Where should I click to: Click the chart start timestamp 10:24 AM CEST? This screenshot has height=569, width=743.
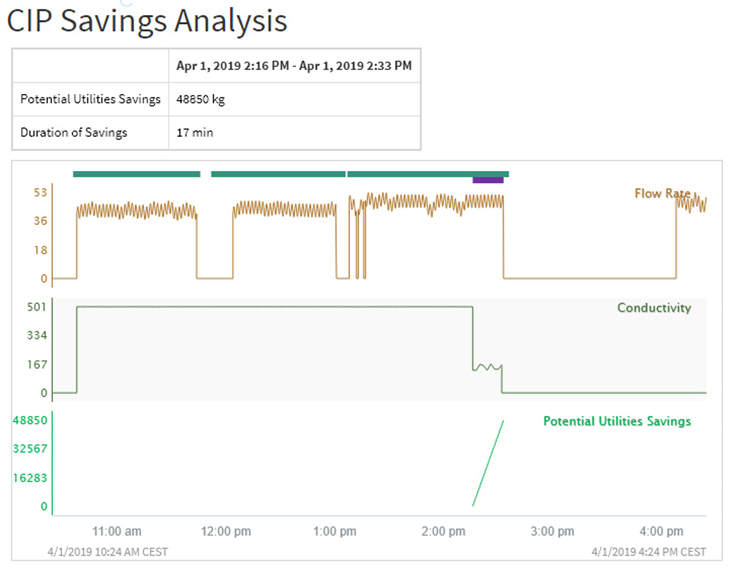[x=108, y=551]
